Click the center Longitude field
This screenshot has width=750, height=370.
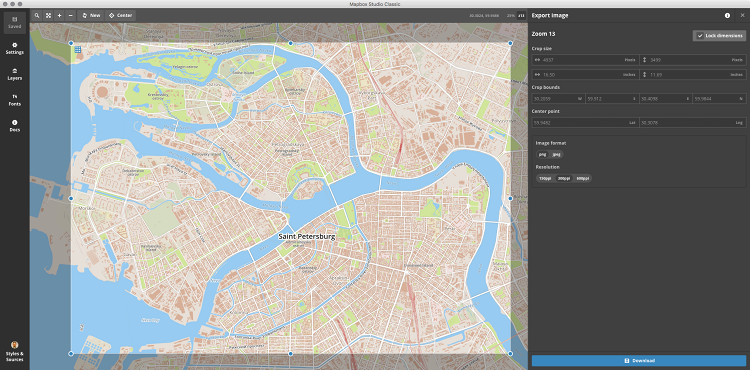pyautogui.click(x=693, y=122)
